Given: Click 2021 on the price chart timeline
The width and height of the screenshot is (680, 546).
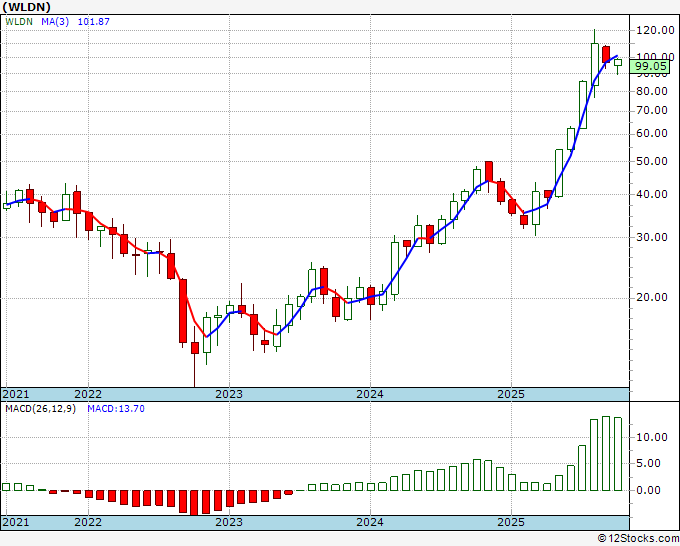Looking at the screenshot, I should [16, 394].
